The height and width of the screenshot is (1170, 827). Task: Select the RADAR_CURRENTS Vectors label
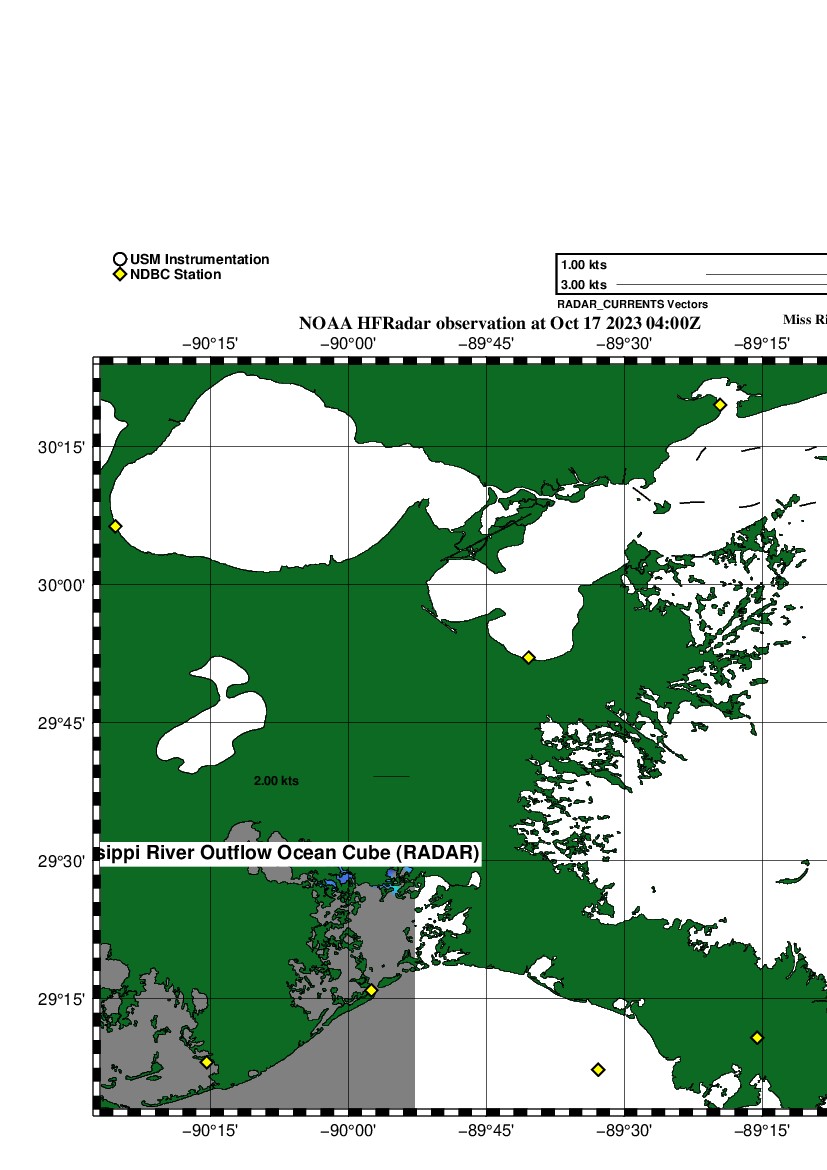(632, 304)
